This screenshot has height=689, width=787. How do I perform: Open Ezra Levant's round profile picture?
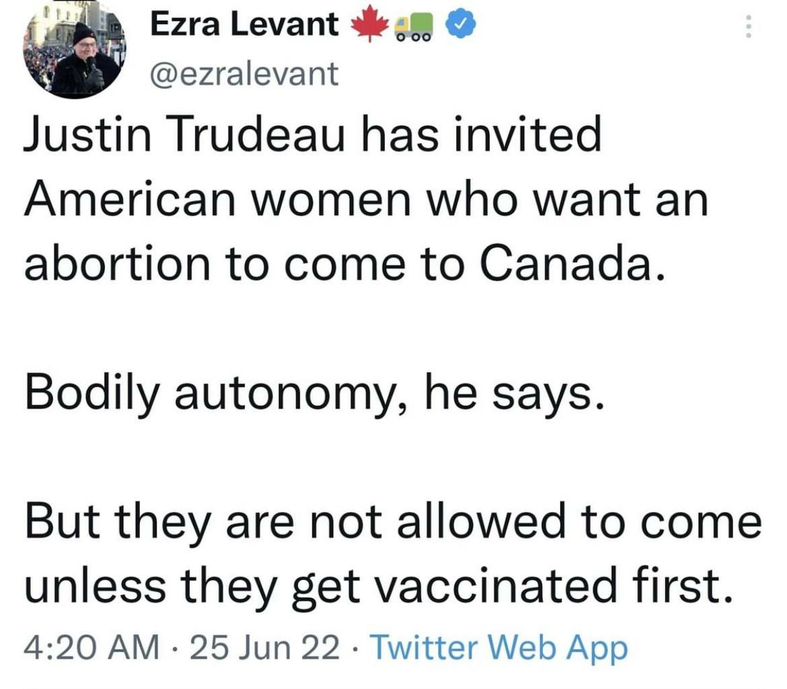[x=74, y=50]
